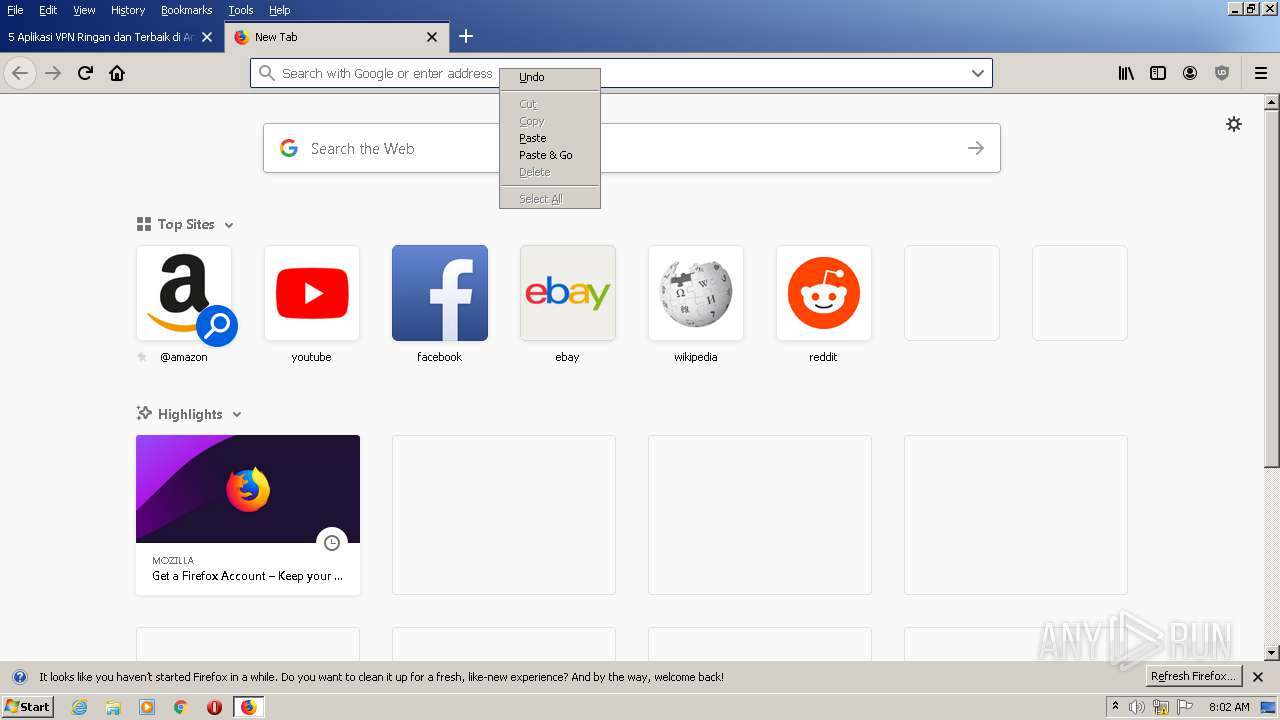Expand the Top Sites section chevron
1280x720 pixels.
click(x=229, y=225)
